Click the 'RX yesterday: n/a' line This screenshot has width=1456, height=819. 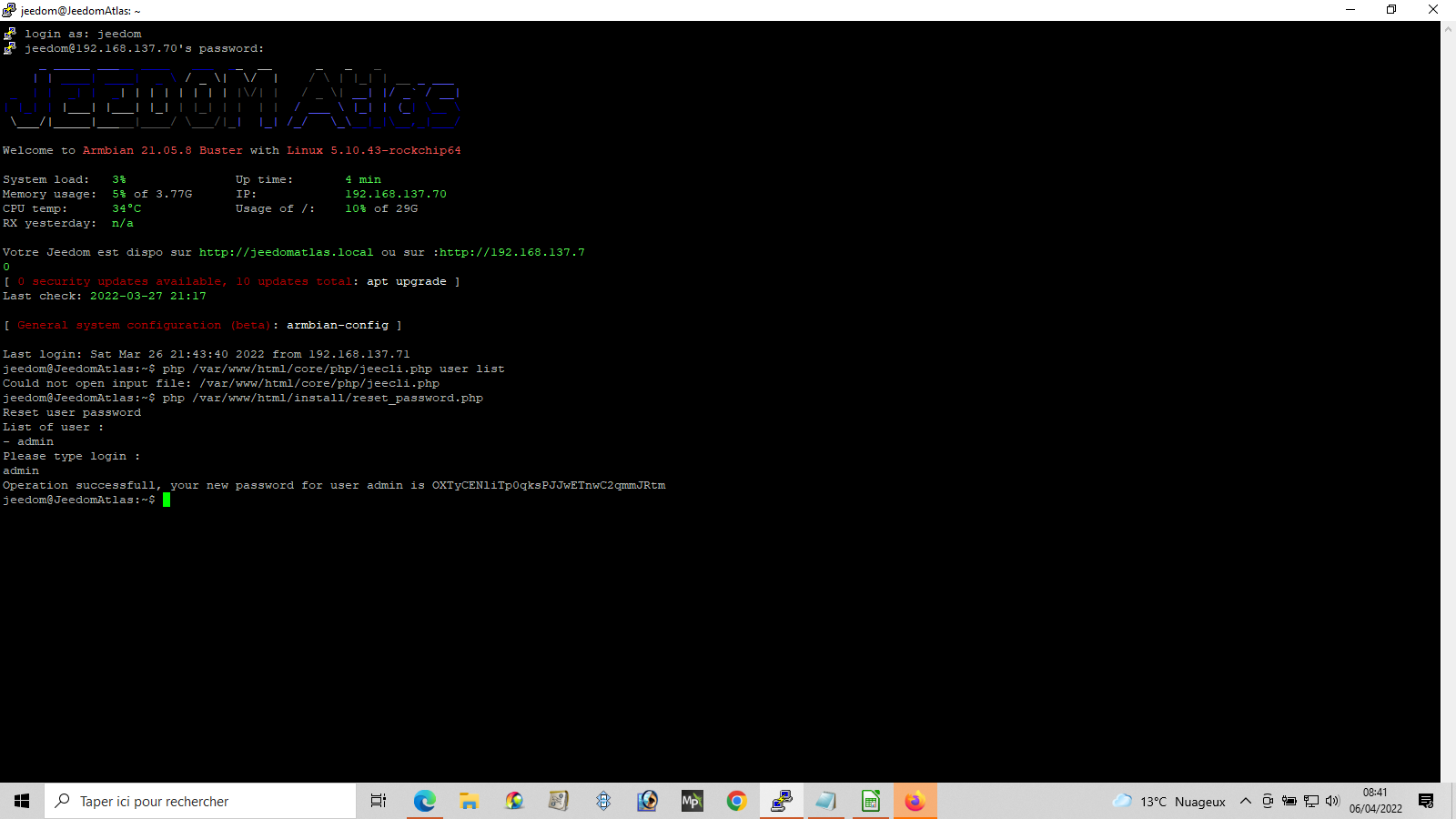click(x=68, y=223)
